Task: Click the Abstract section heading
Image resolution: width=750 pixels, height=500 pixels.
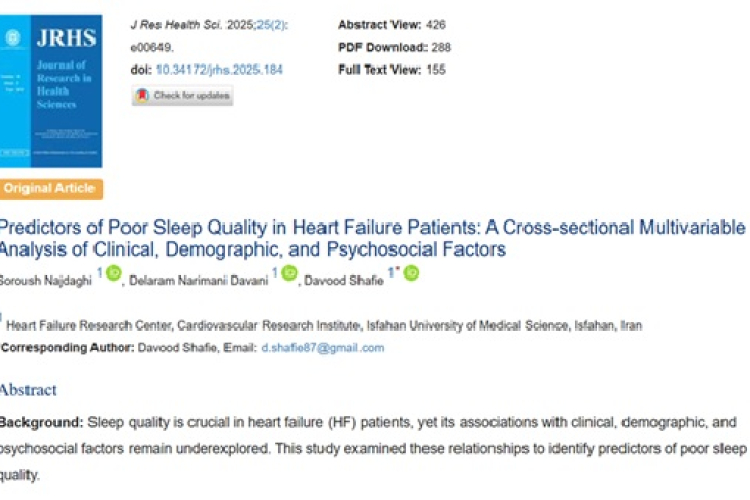Action: pos(28,390)
